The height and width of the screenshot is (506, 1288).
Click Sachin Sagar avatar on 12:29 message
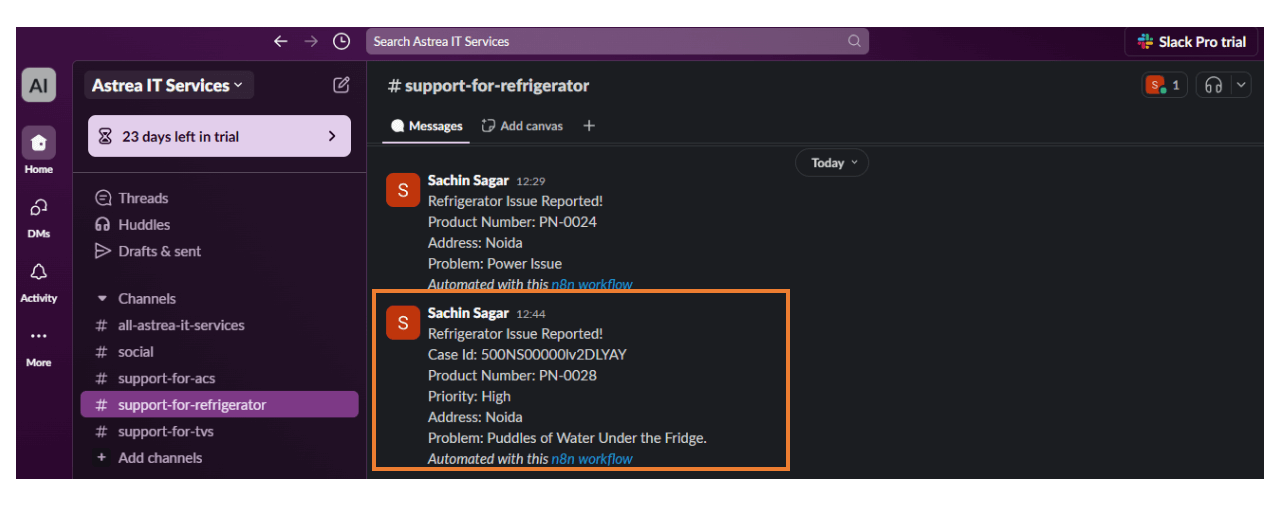coord(402,190)
